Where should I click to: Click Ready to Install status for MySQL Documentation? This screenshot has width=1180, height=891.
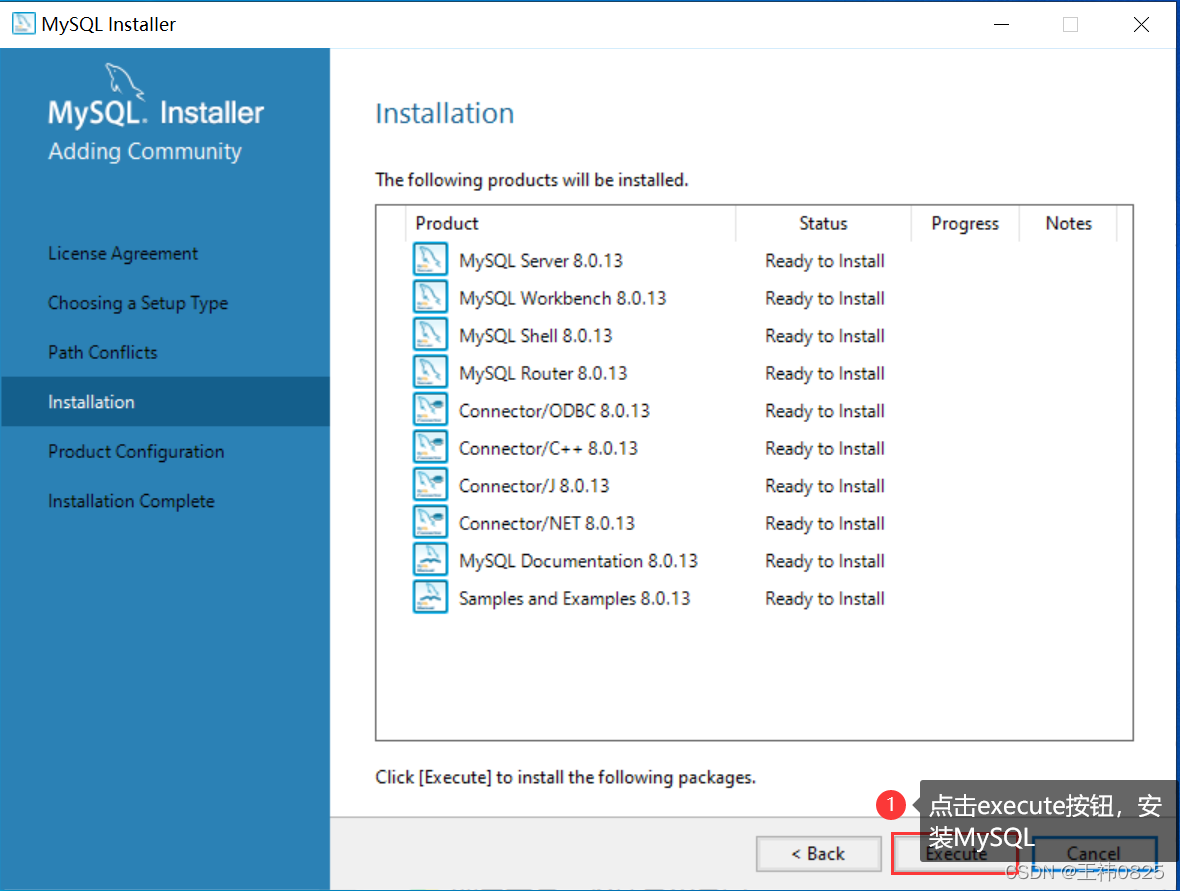click(825, 562)
